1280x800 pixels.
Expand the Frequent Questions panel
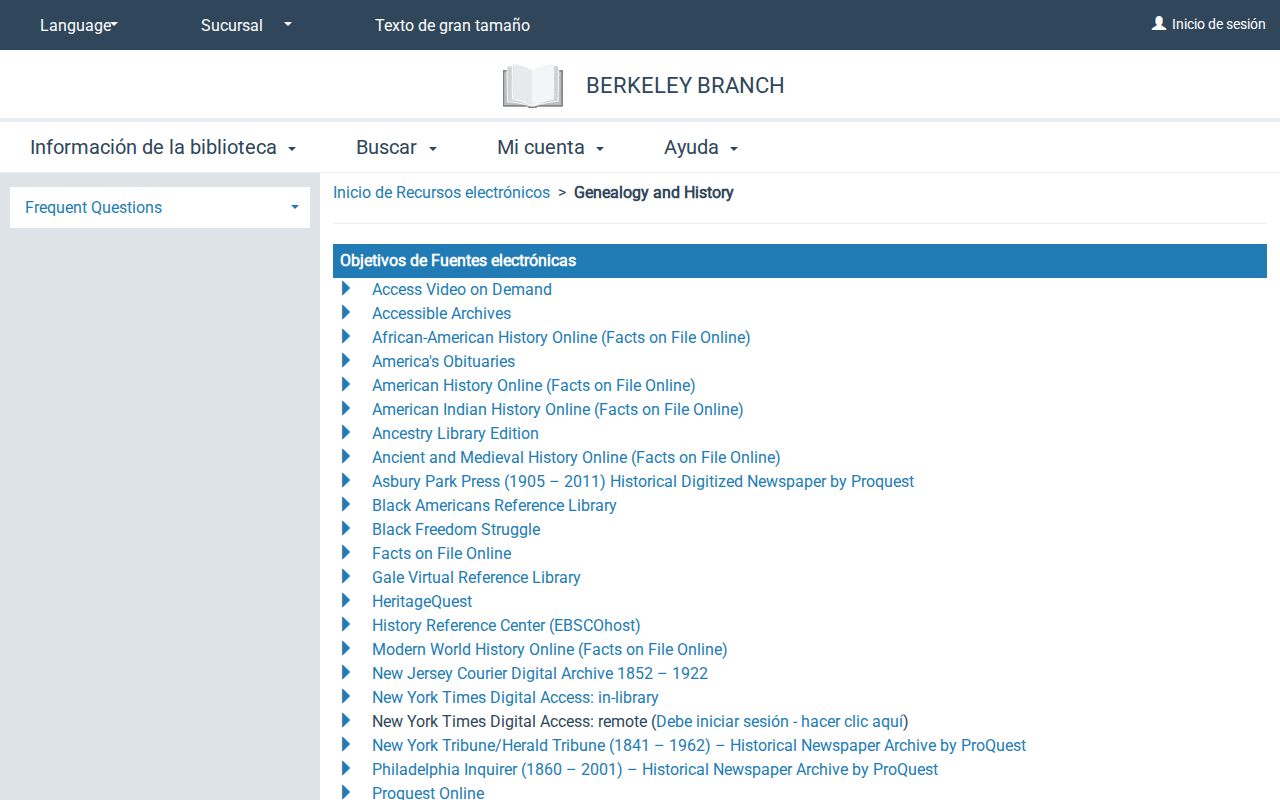[160, 207]
